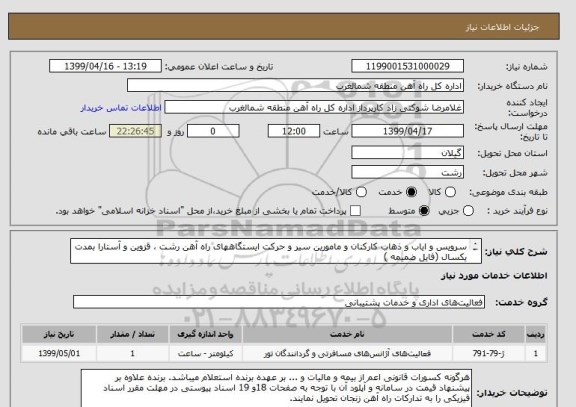Click the buyer notes text area
Image resolution: width=576 pixels, height=407 pixels.
click(276, 388)
